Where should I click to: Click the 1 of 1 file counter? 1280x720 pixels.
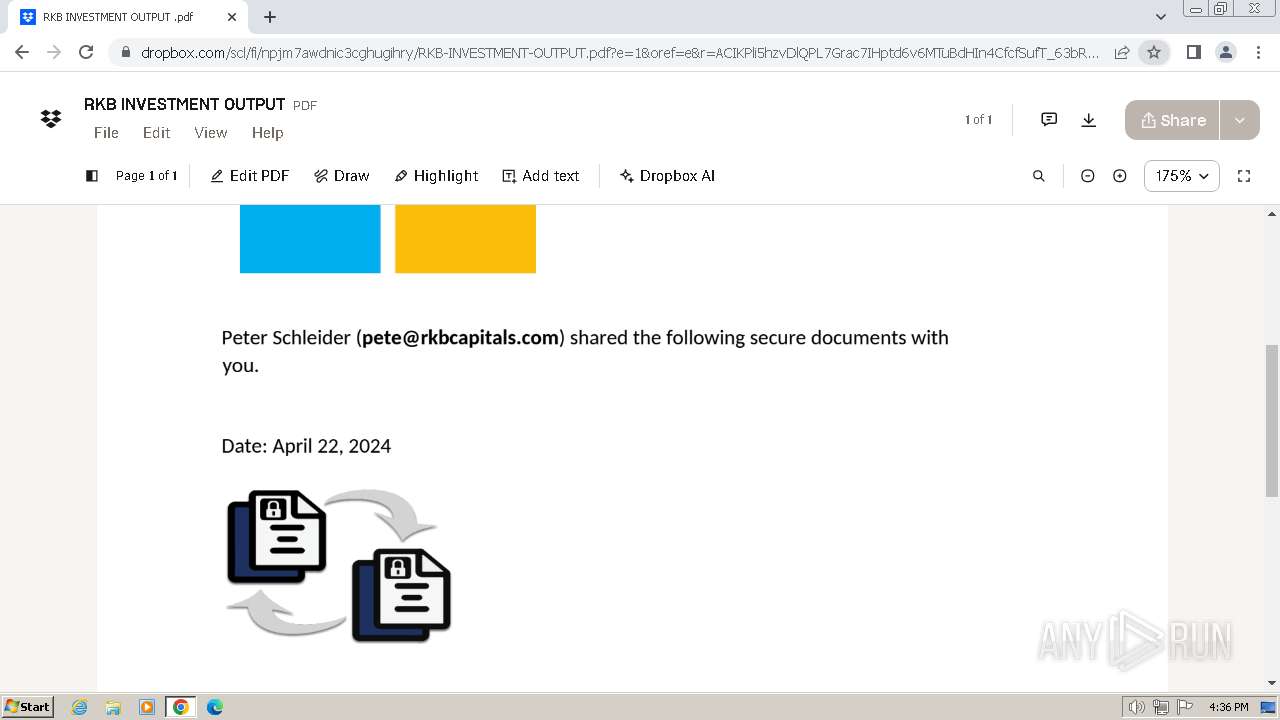[x=978, y=120]
